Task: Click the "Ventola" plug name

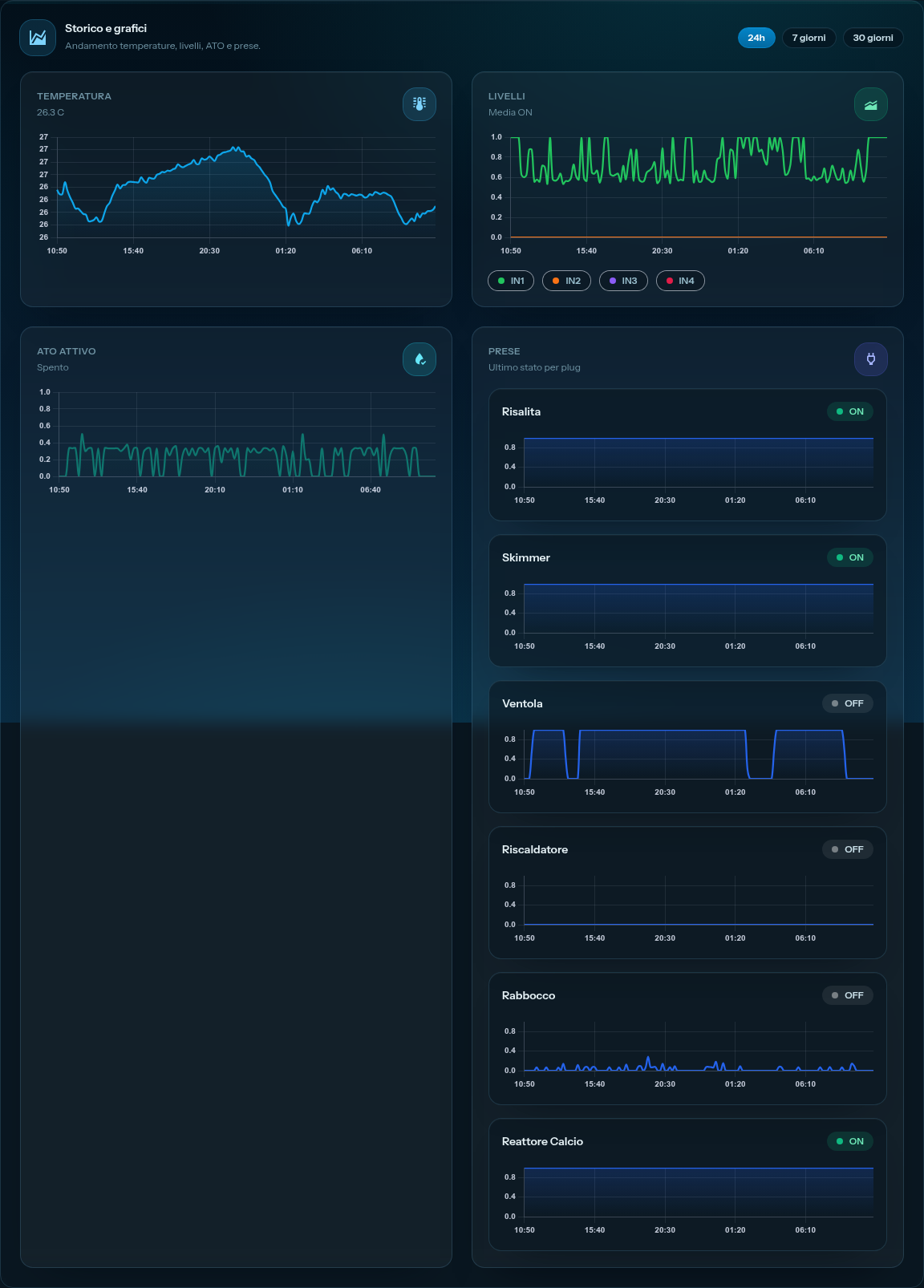Action: [522, 703]
